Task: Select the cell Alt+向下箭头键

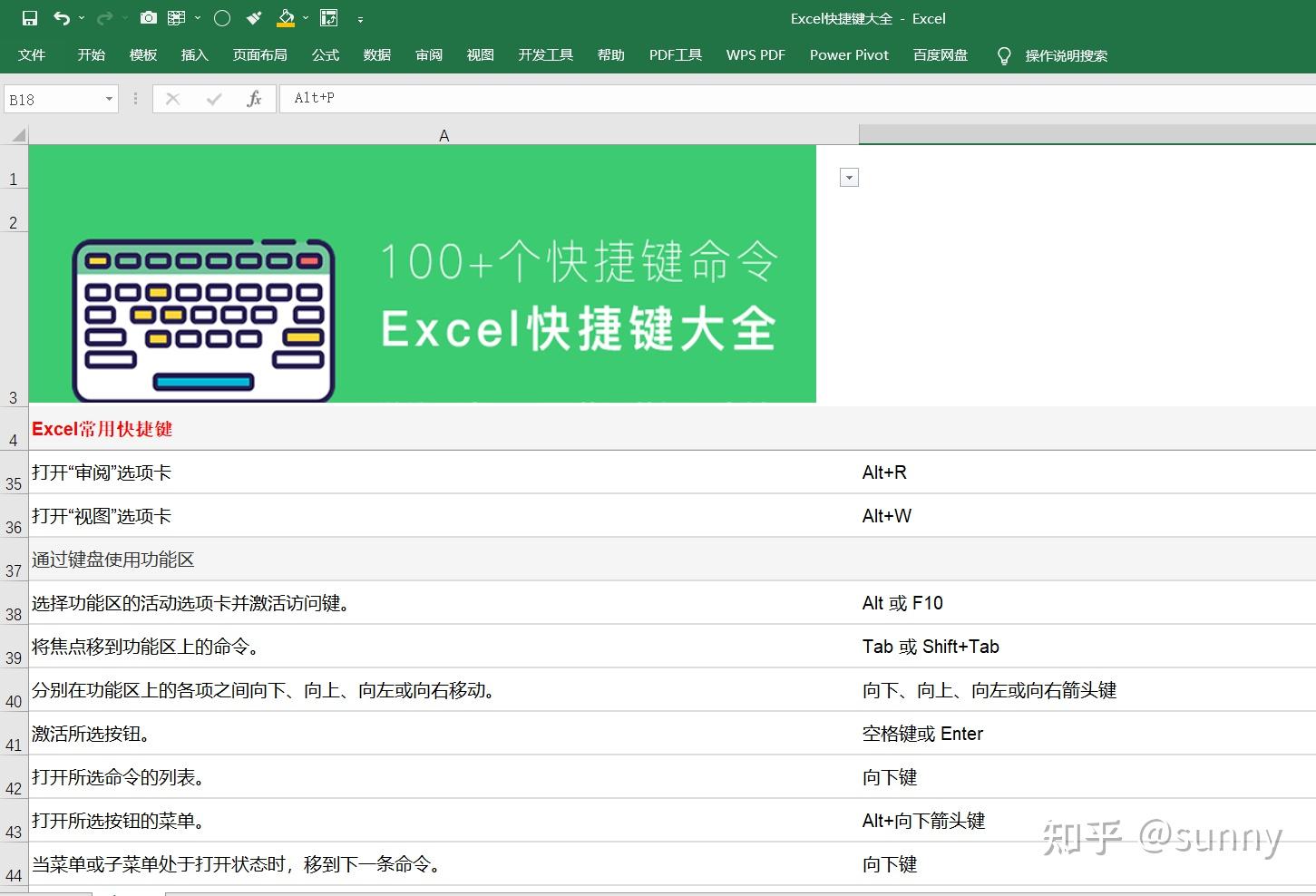Action: (1087, 821)
